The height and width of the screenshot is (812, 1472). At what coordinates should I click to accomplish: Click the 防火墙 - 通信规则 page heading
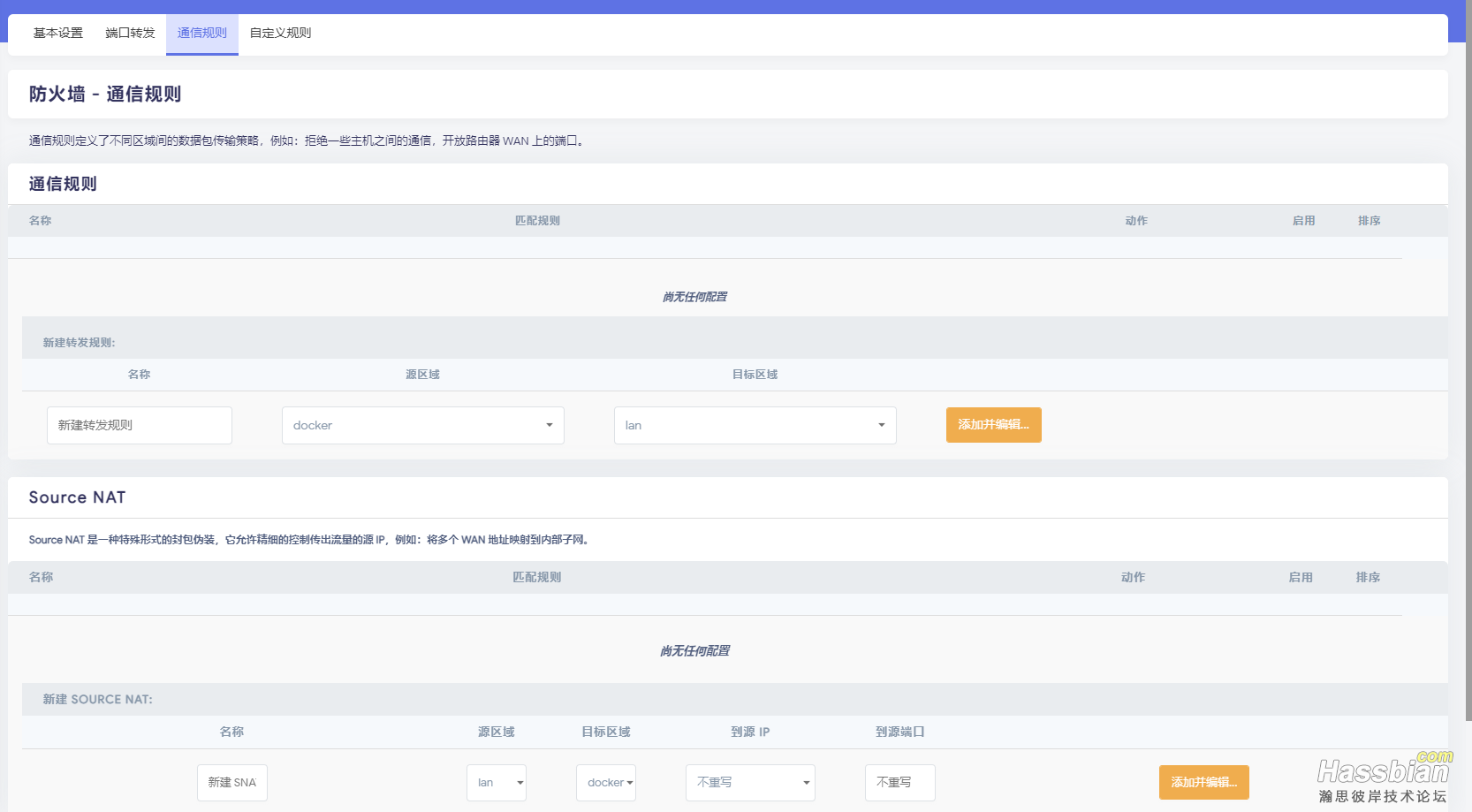point(105,94)
